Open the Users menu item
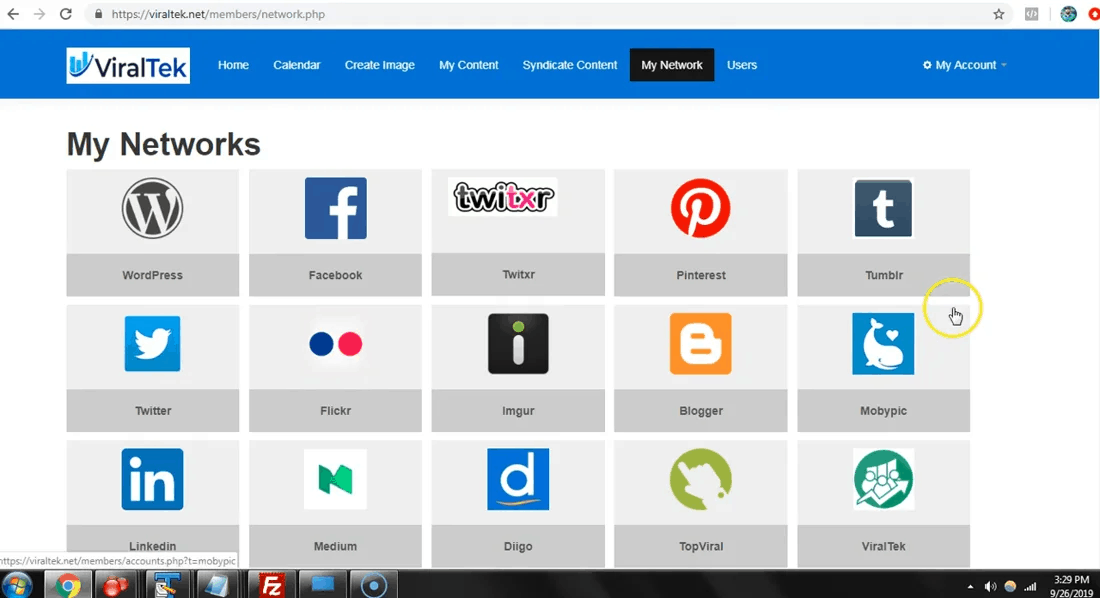The image size is (1100, 598). [x=742, y=65]
